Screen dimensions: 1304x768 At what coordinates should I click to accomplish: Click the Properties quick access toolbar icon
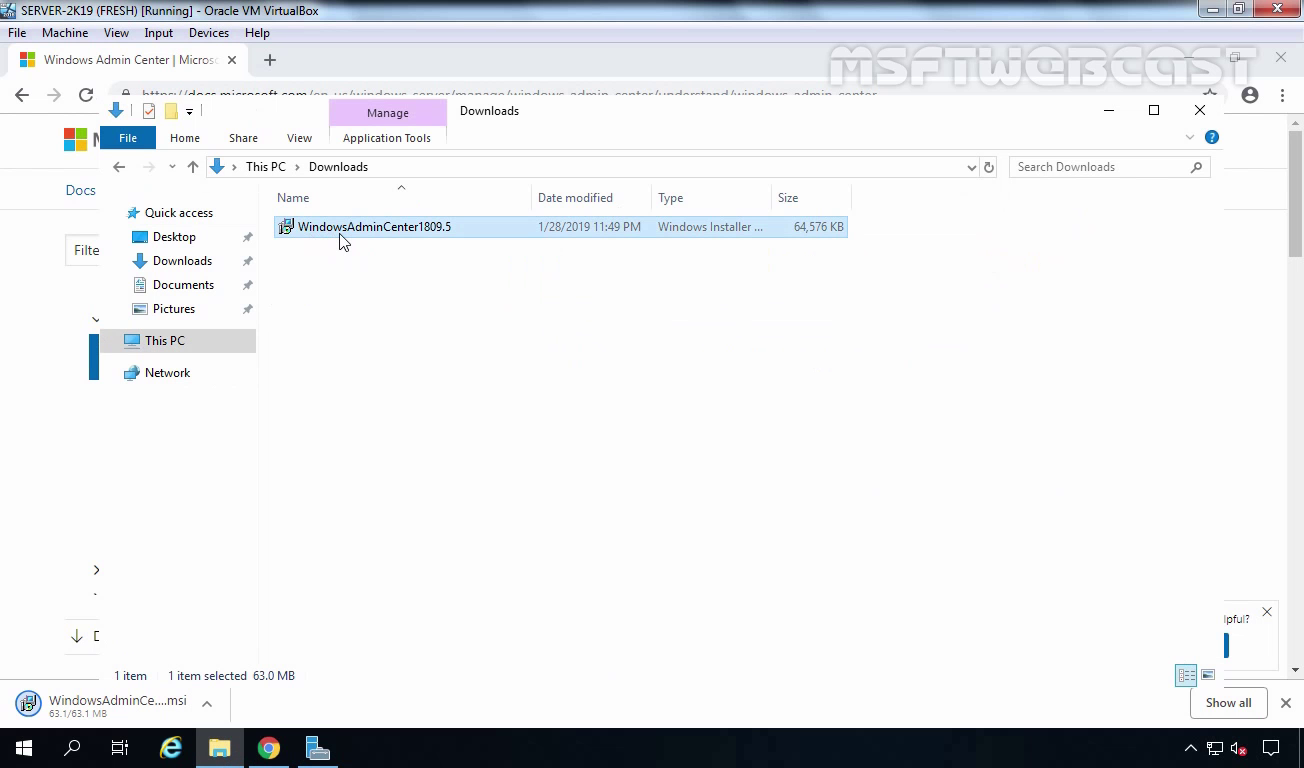149,111
